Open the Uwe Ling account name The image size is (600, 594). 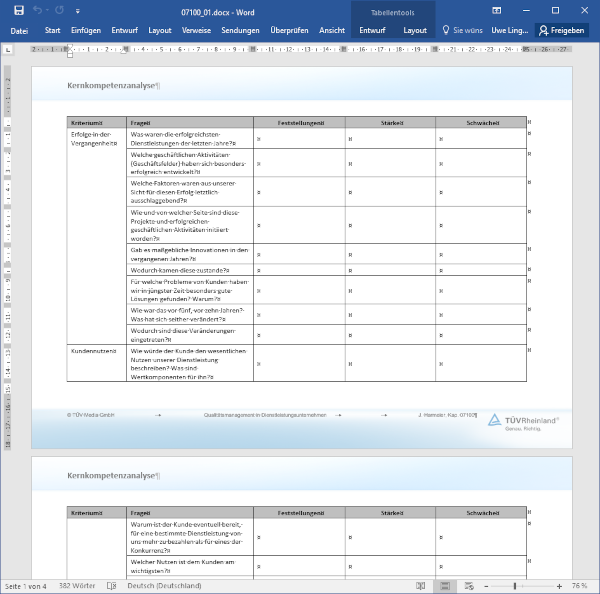[511, 31]
